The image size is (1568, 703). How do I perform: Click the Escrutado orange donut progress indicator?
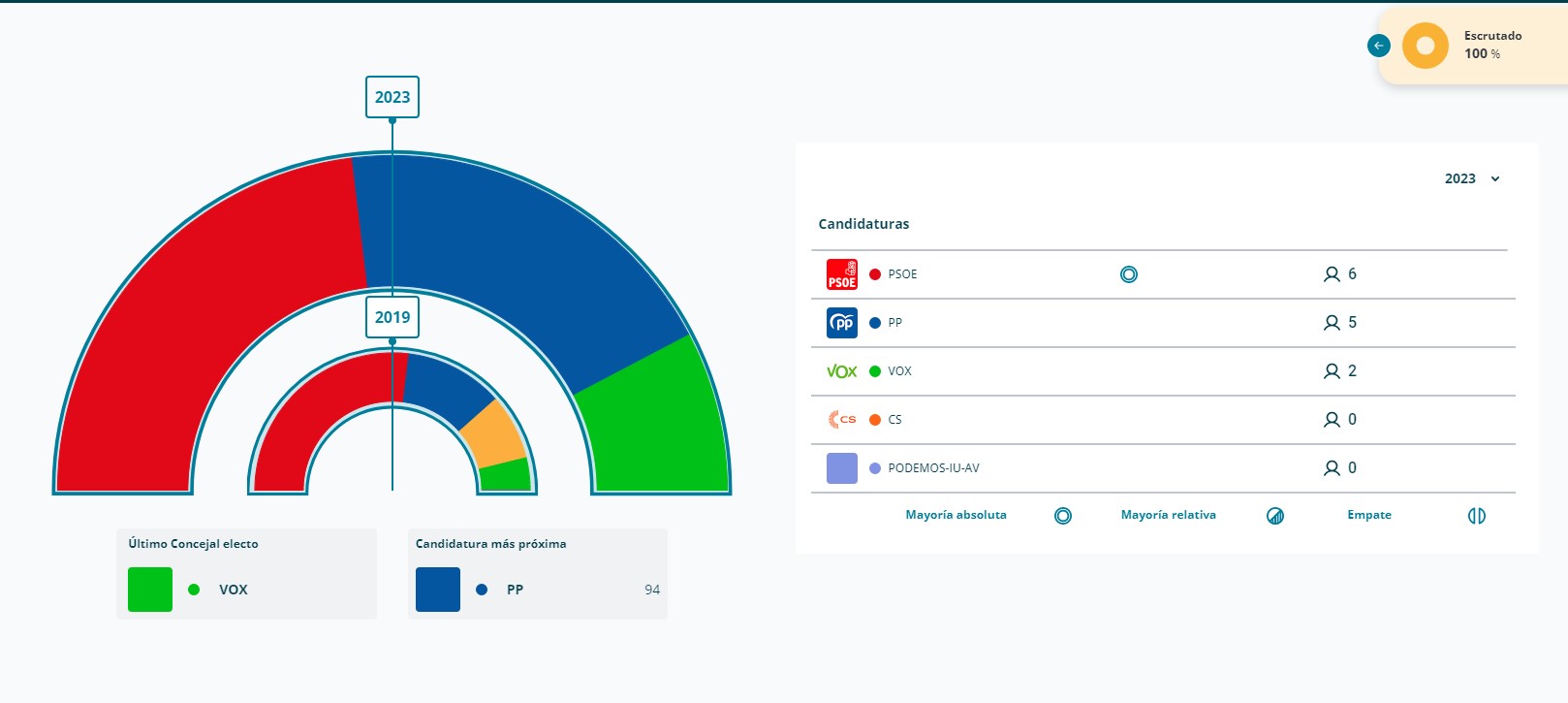pyautogui.click(x=1425, y=46)
